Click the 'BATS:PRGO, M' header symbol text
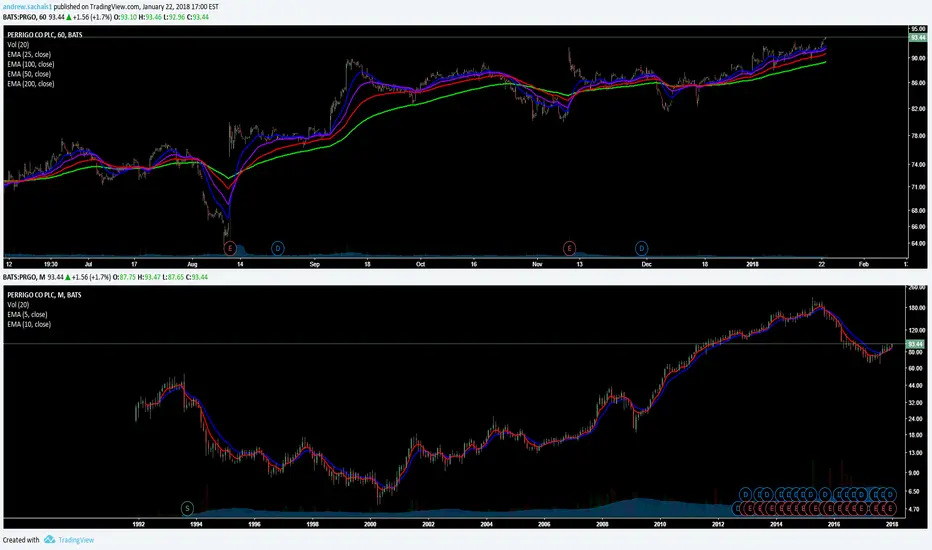 [x=24, y=277]
